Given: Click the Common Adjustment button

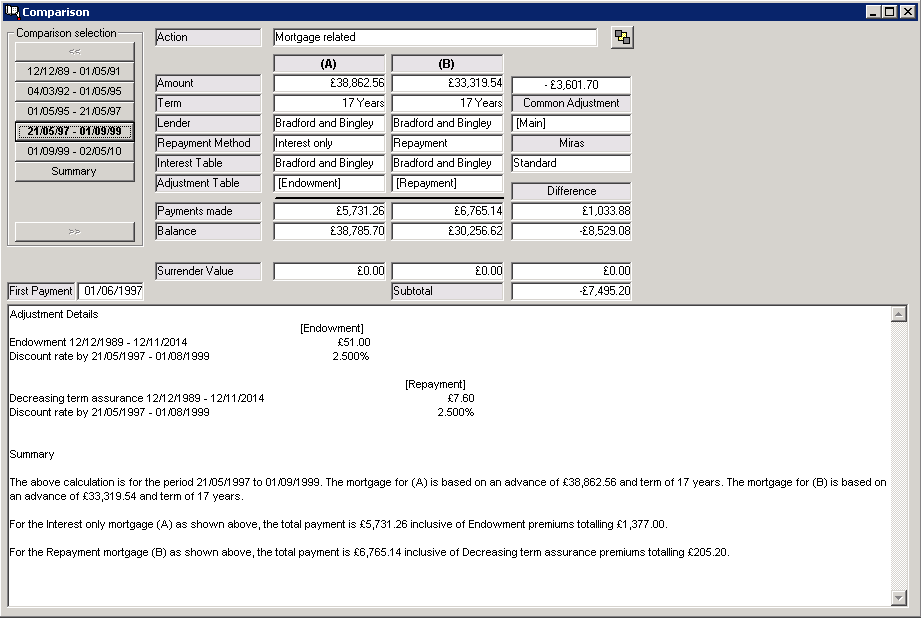Looking at the screenshot, I should point(571,103).
